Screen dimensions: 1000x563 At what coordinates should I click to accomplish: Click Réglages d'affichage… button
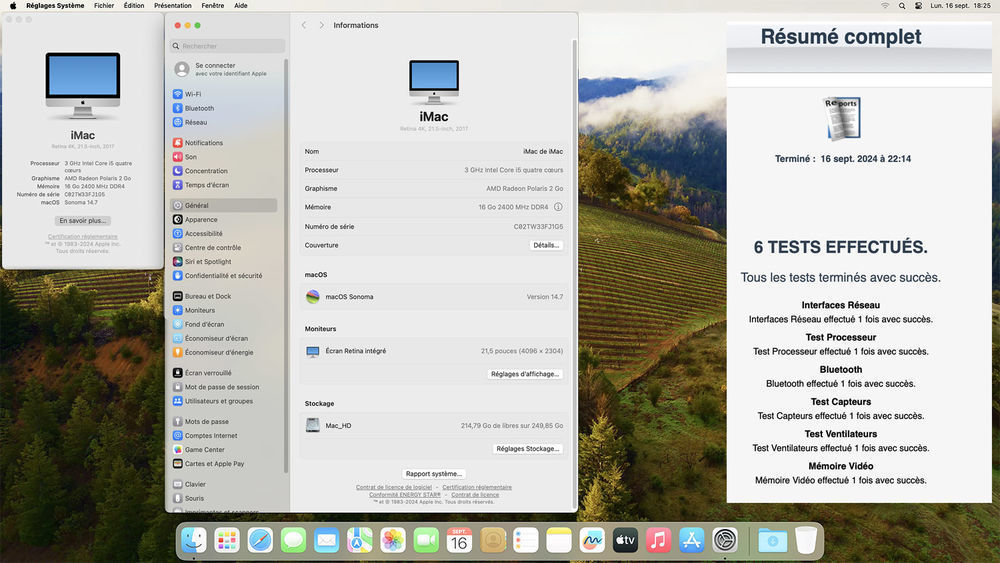pos(525,374)
